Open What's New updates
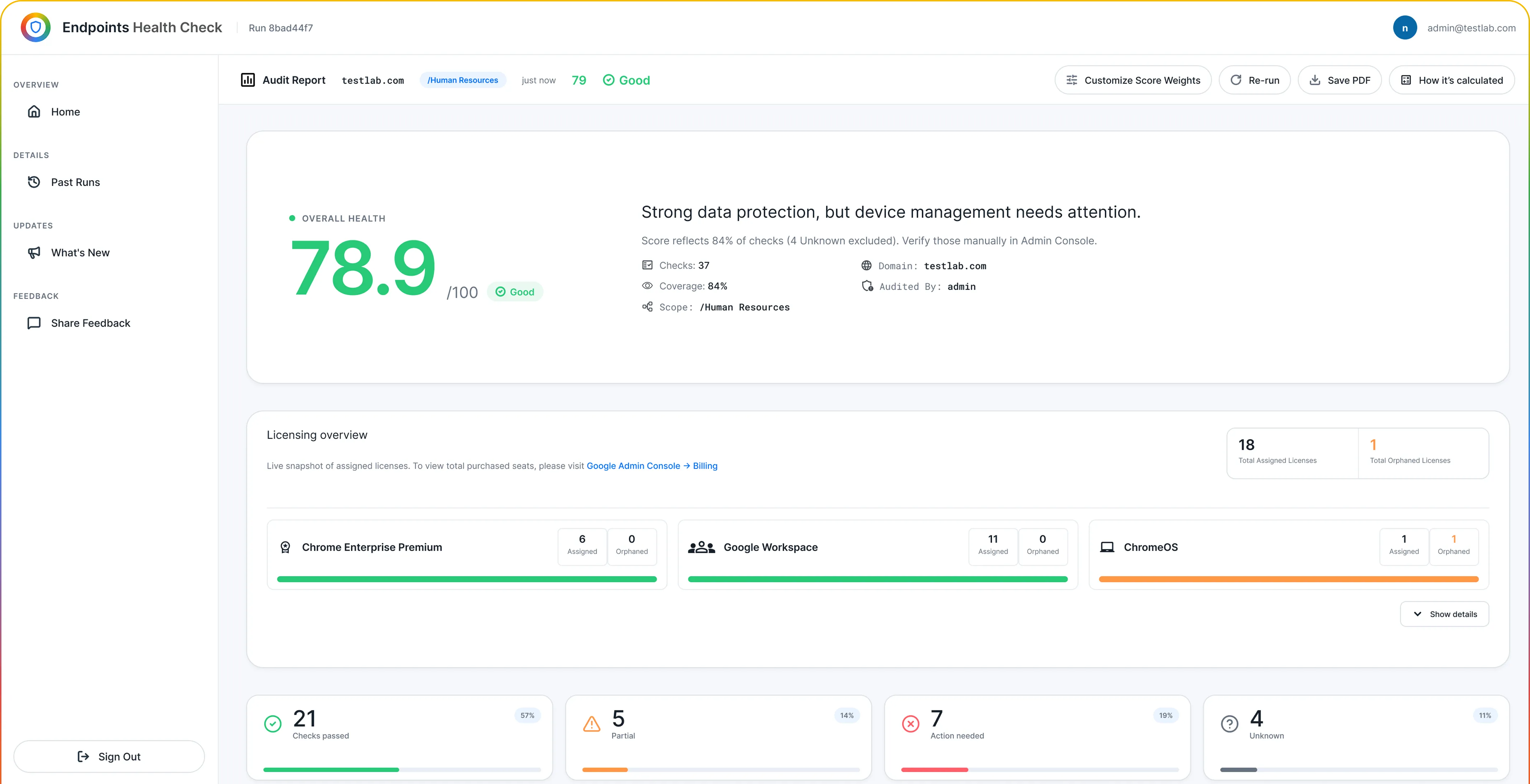The image size is (1530, 784). click(x=109, y=252)
